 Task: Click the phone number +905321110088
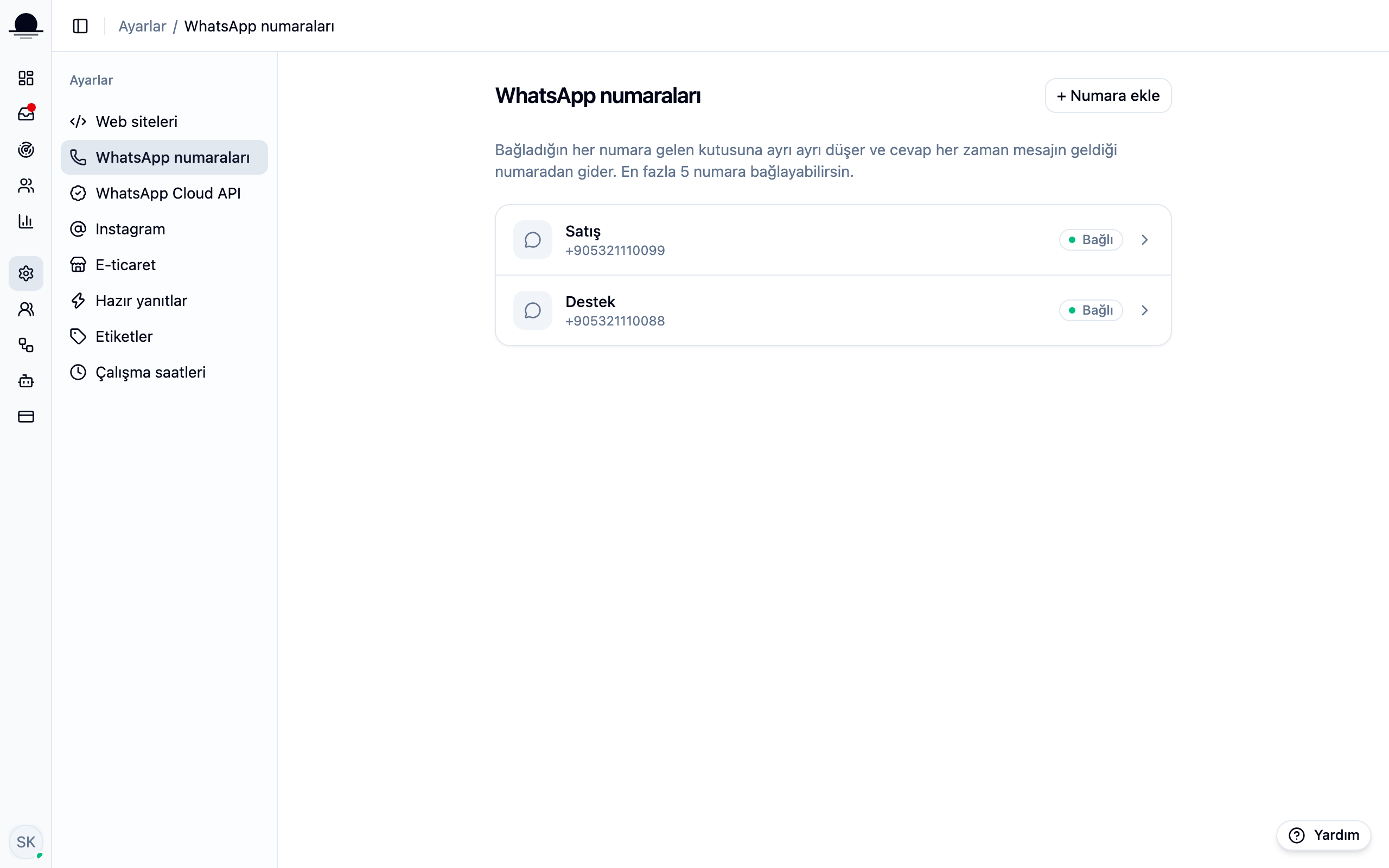coord(615,322)
